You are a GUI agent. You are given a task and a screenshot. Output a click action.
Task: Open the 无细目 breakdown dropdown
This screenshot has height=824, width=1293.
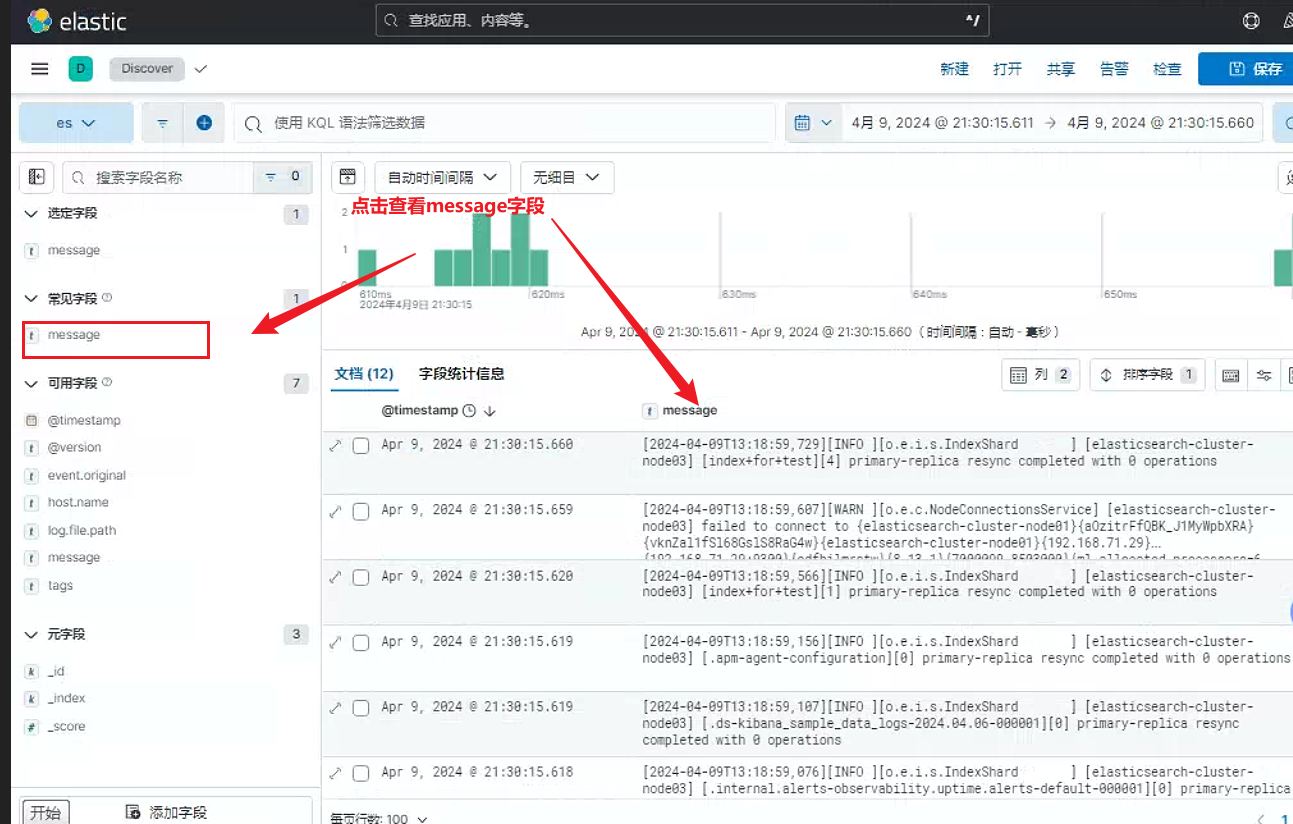pyautogui.click(x=567, y=177)
